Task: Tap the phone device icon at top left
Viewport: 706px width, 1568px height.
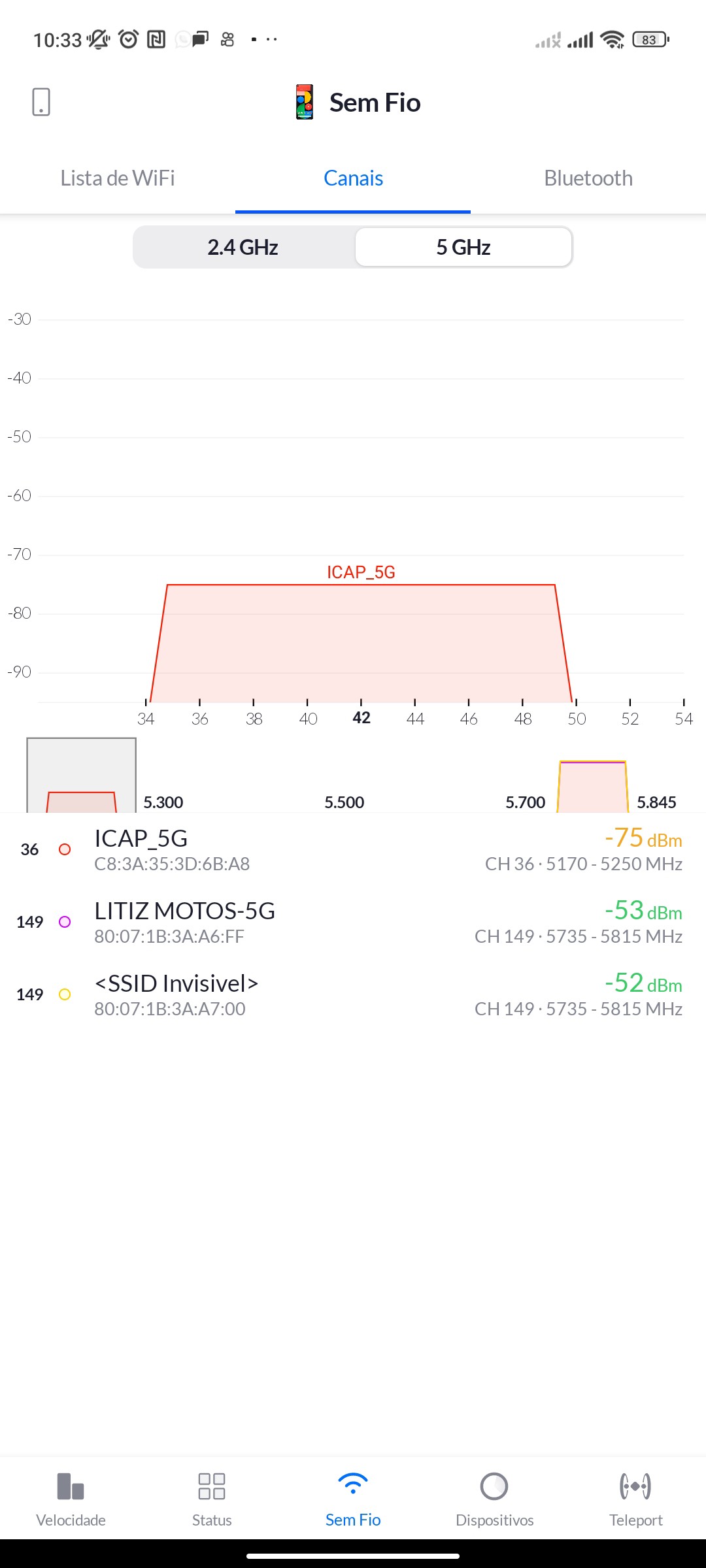Action: point(41,102)
